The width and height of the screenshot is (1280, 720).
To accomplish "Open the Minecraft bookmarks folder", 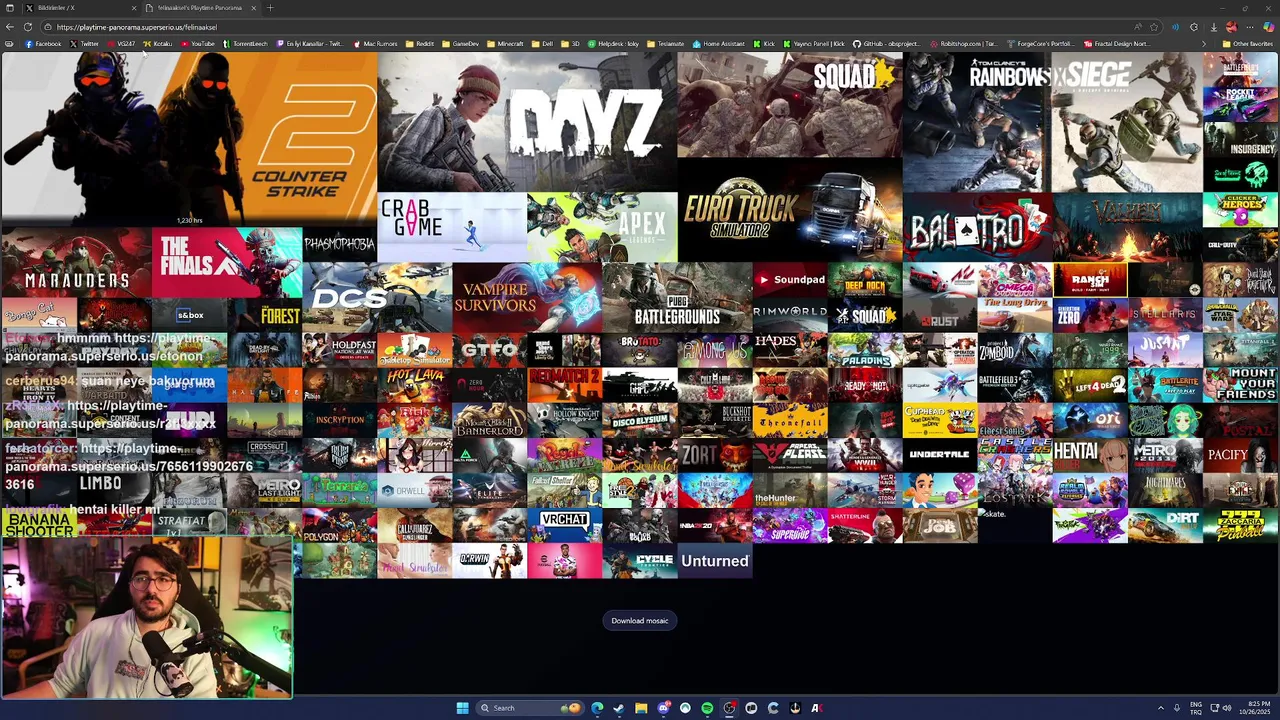I will click(505, 44).
